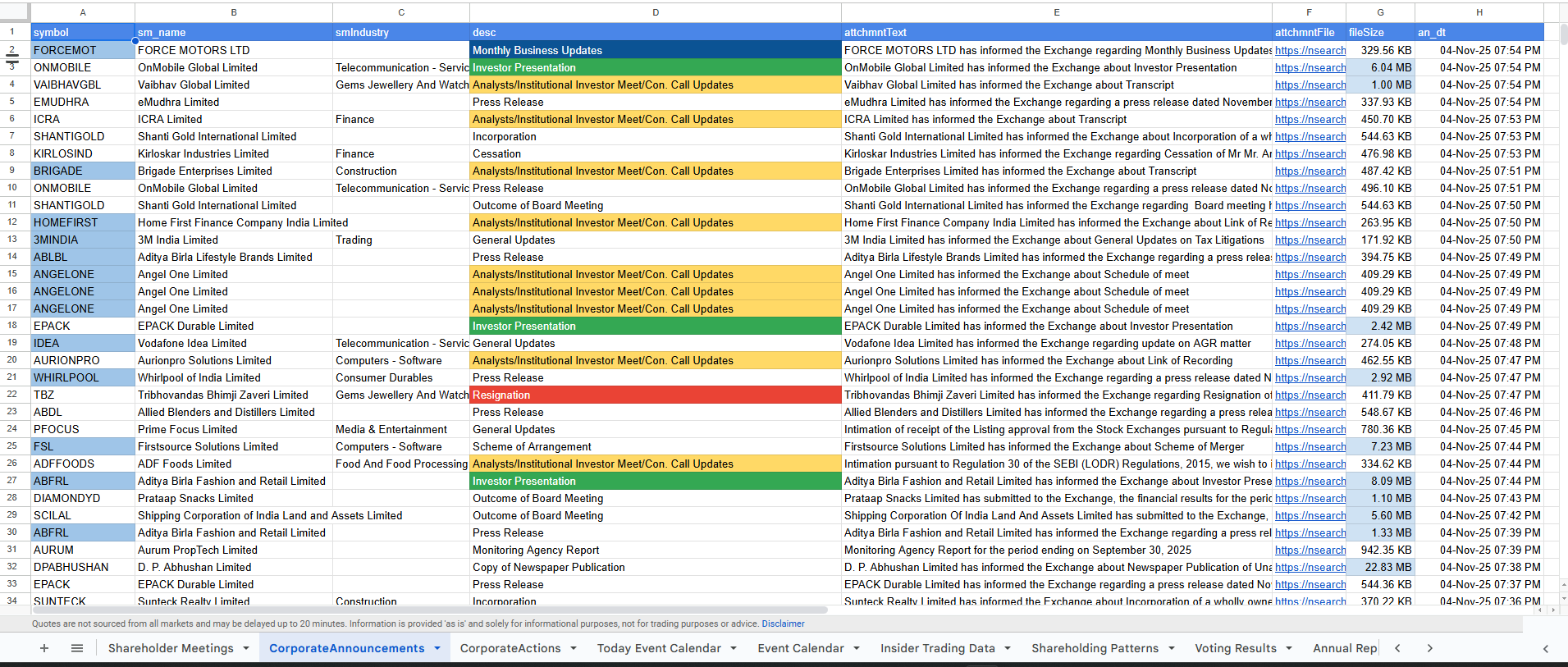Open the attachment link for FORCEMOT row
The width and height of the screenshot is (1568, 667).
[1310, 51]
